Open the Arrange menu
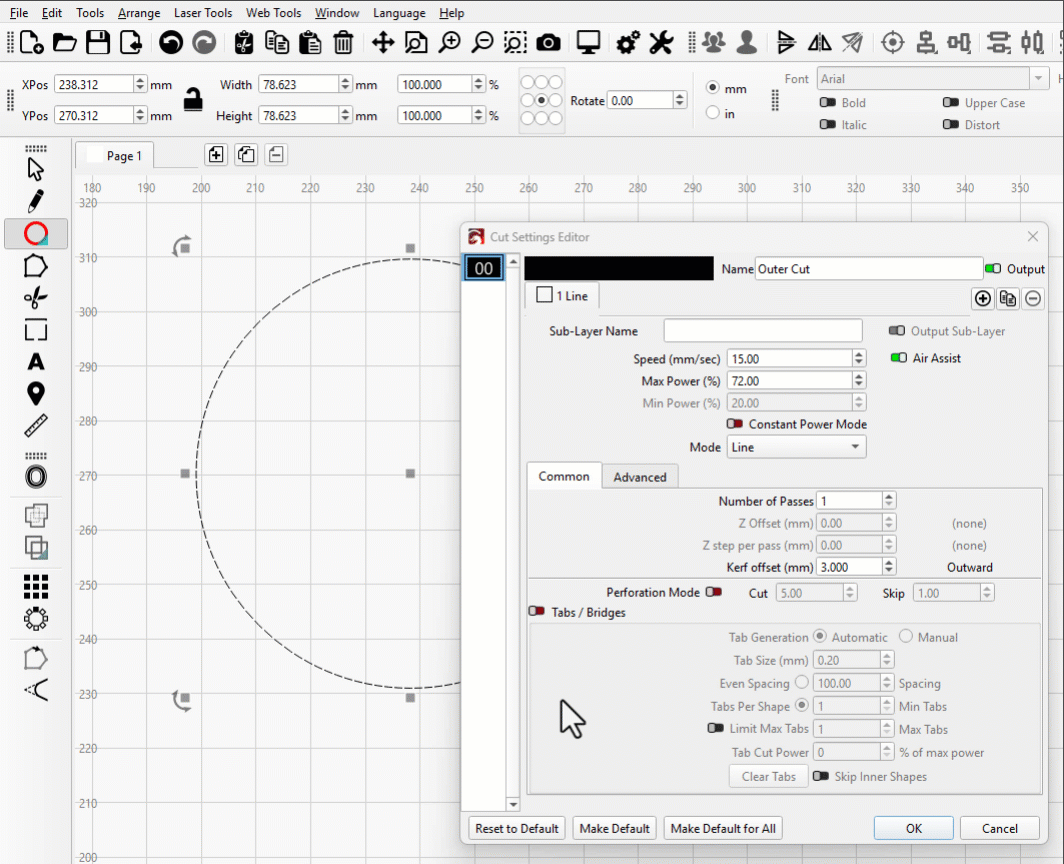 tap(138, 13)
